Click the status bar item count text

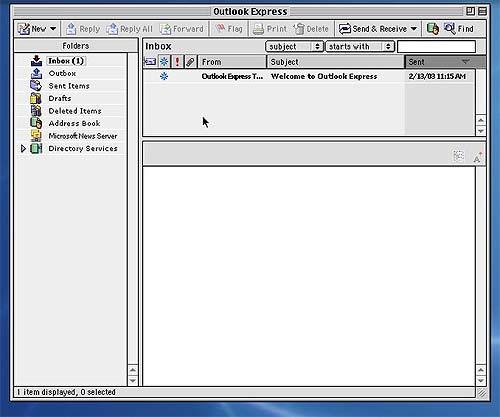click(66, 392)
